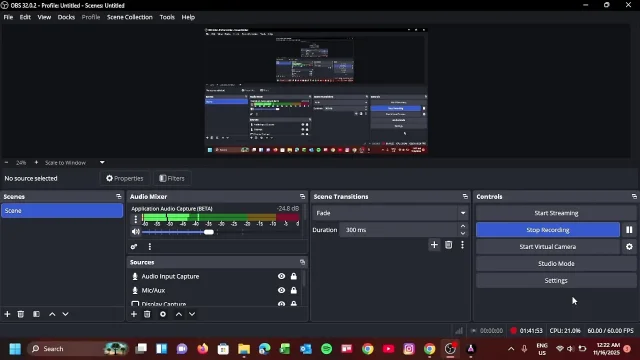Enable Studio Mode button

pos(556,264)
